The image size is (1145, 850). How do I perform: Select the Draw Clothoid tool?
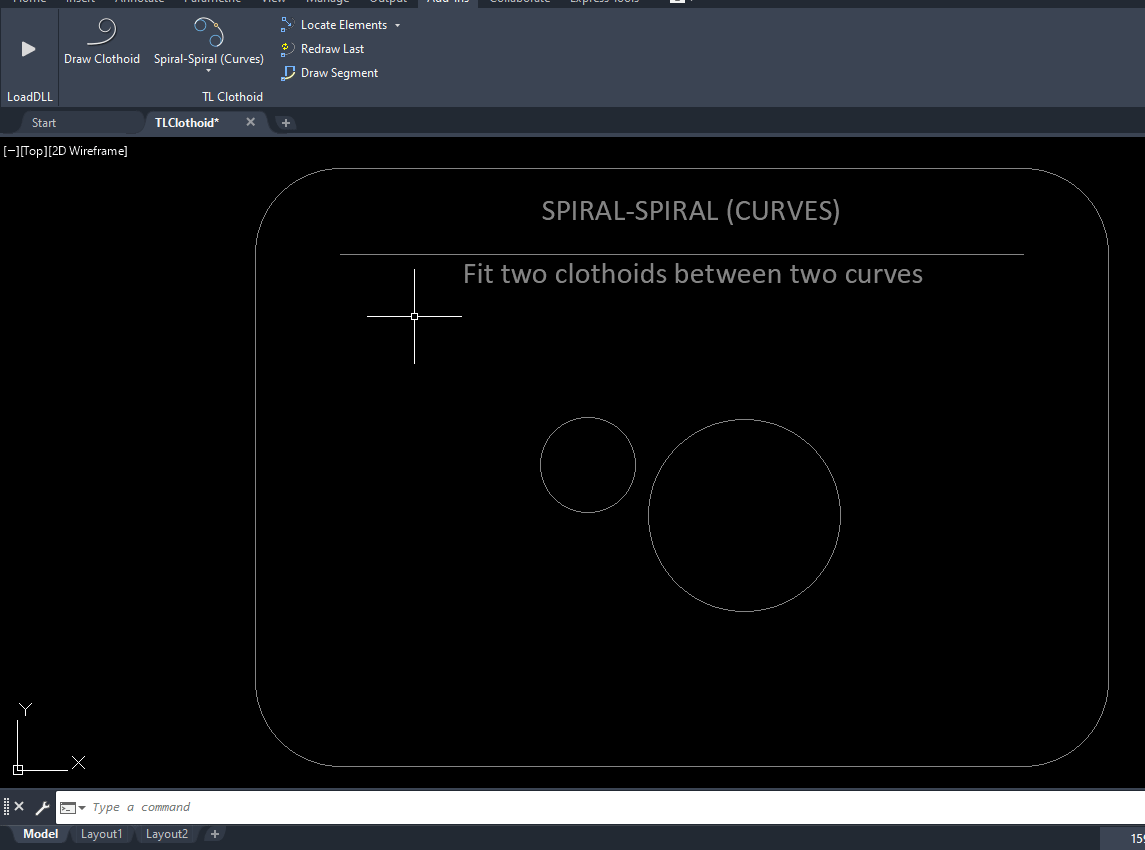coord(102,41)
